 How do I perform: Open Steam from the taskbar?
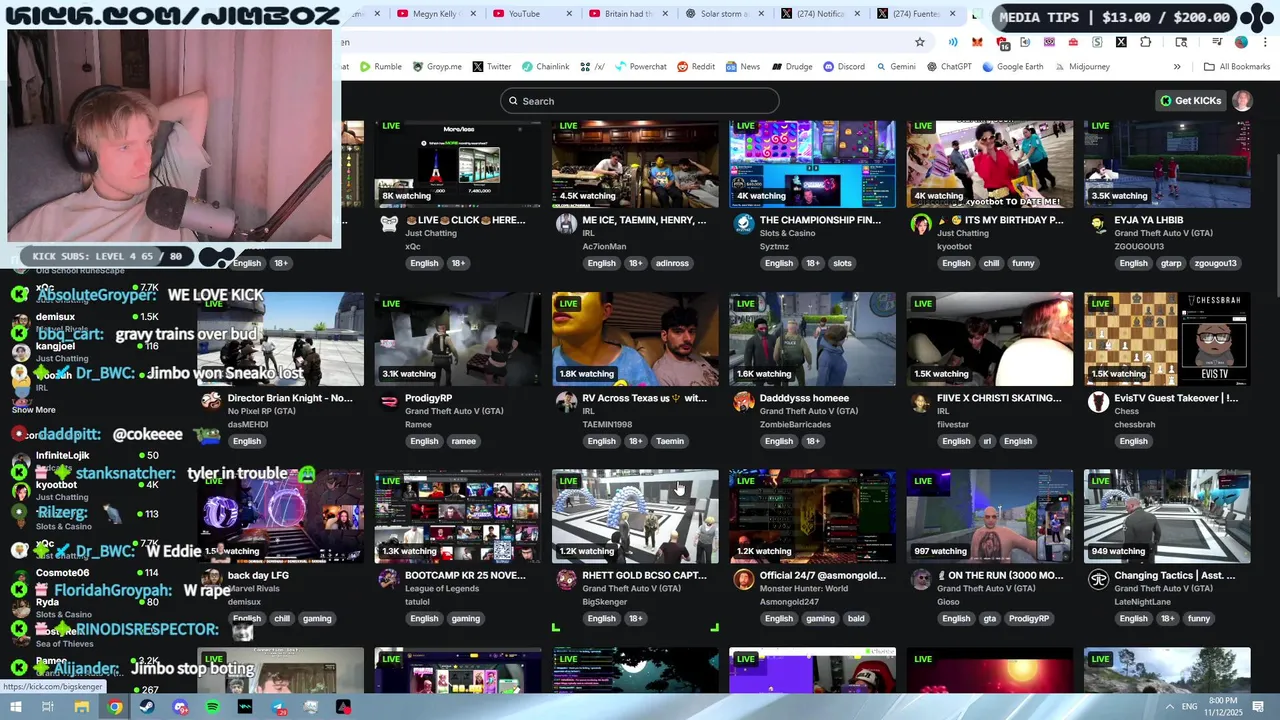pos(147,707)
